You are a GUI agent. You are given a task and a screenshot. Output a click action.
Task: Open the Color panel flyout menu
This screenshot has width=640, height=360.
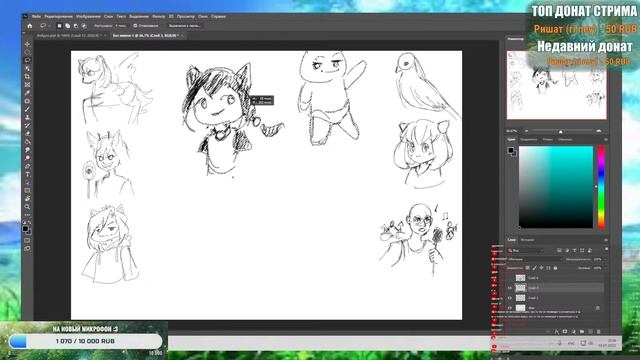[x=606, y=140]
